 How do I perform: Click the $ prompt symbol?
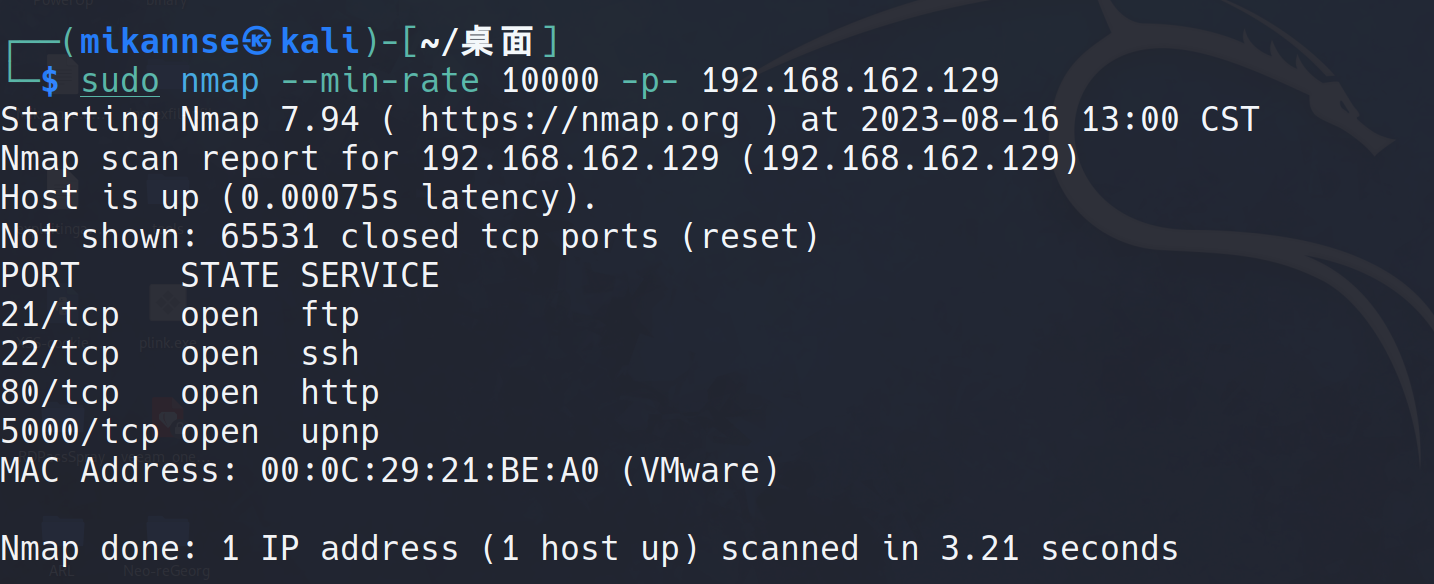click(x=50, y=81)
